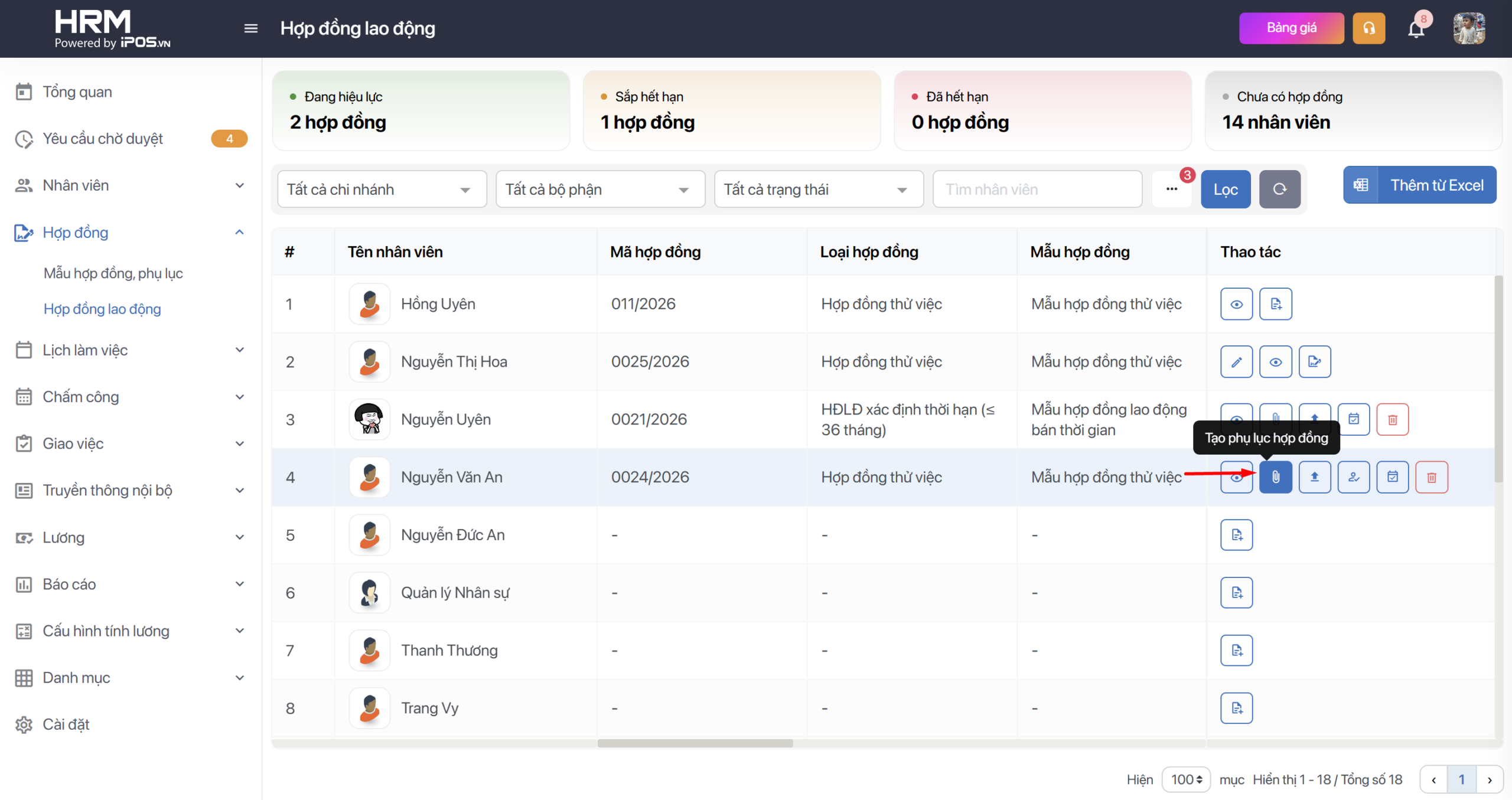Screen dimensions: 1512x800
Task: Click the Tìm nhân viên search field
Action: pyautogui.click(x=1037, y=190)
